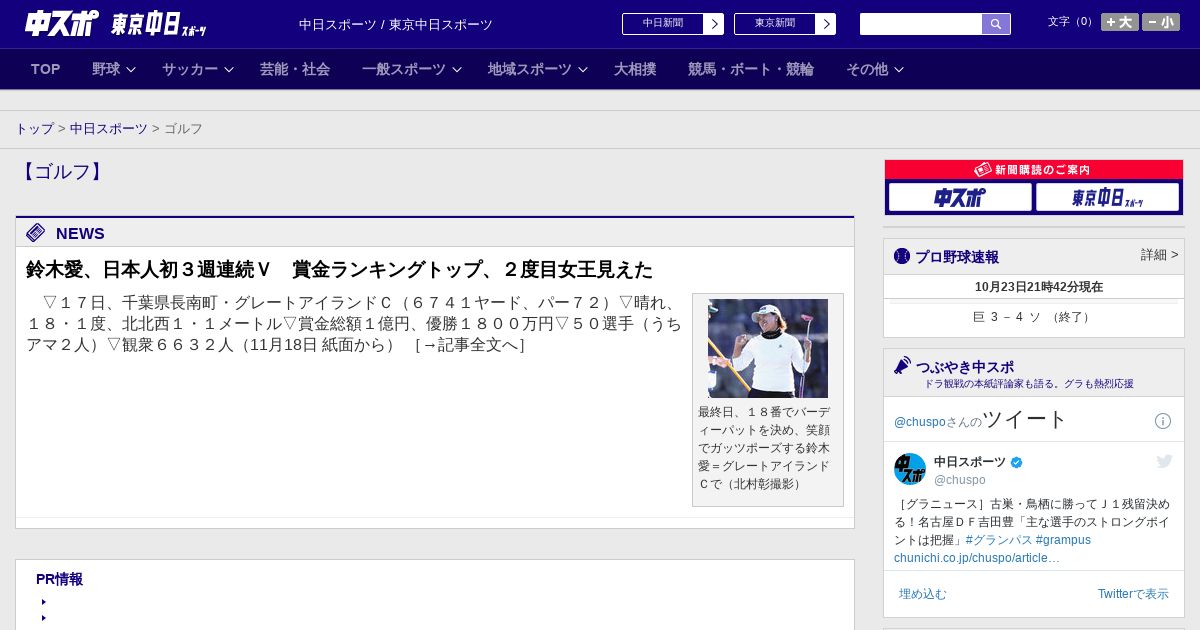This screenshot has width=1200, height=630.
Task: Click 中日スポーツ / 東京中日スポーツ header text
Action: [396, 25]
